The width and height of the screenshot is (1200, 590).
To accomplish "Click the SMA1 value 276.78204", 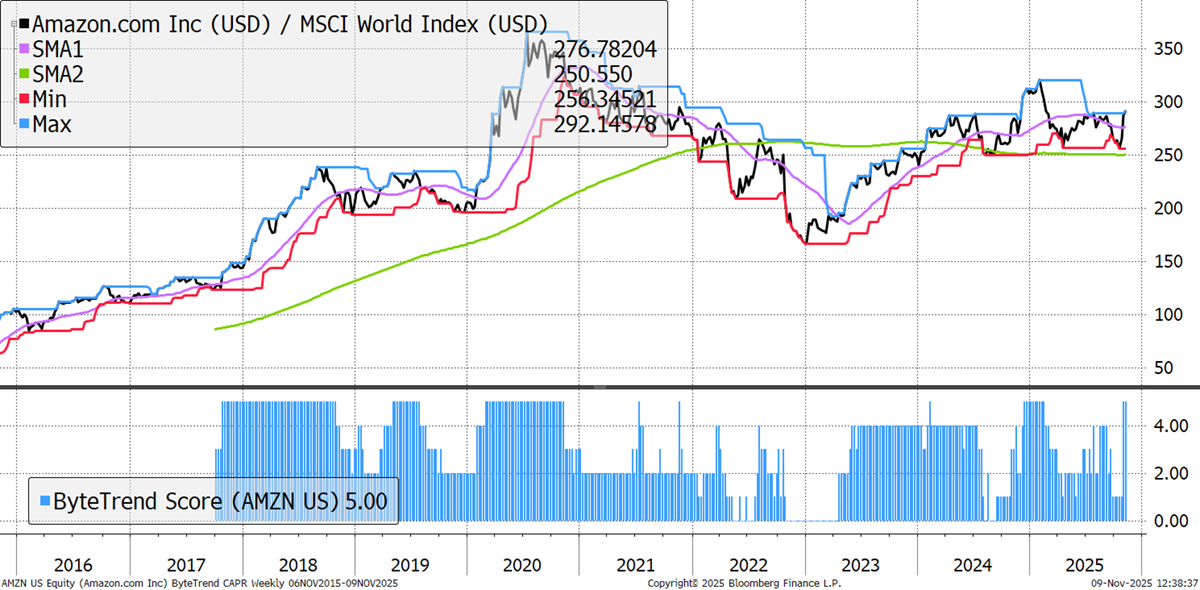I will point(604,49).
